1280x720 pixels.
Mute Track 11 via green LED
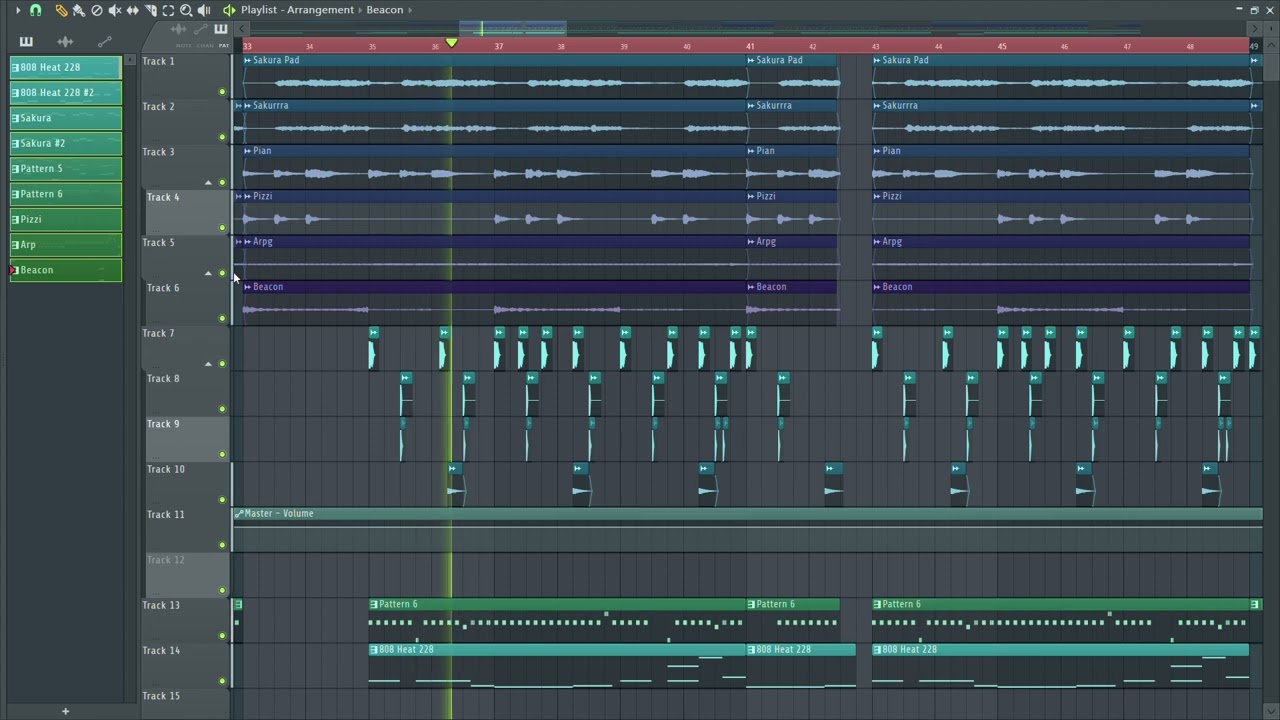pos(222,545)
